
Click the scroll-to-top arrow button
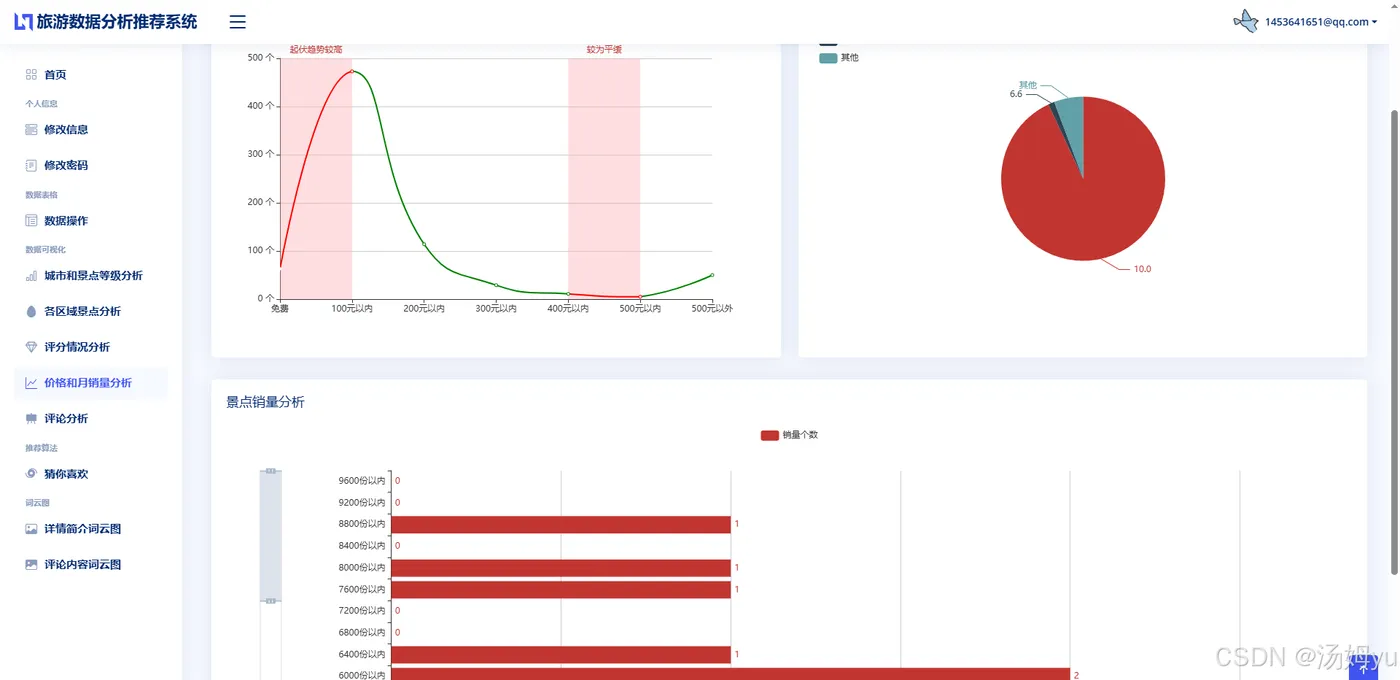(1364, 669)
